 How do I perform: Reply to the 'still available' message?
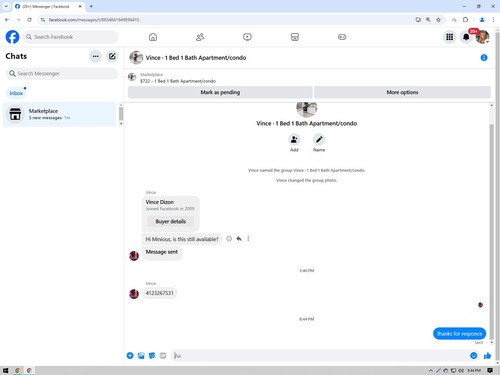(239, 239)
